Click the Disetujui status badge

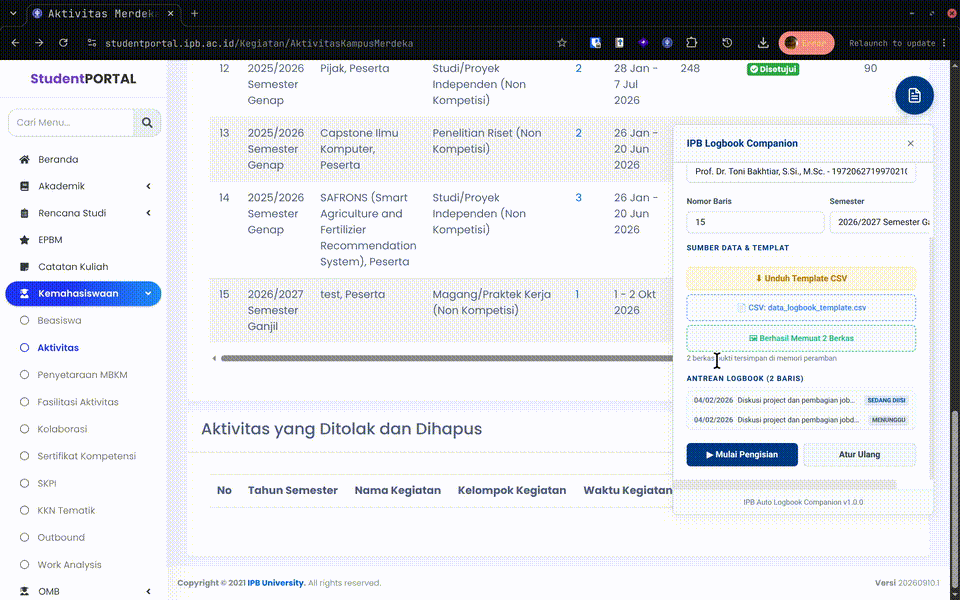pyautogui.click(x=773, y=69)
